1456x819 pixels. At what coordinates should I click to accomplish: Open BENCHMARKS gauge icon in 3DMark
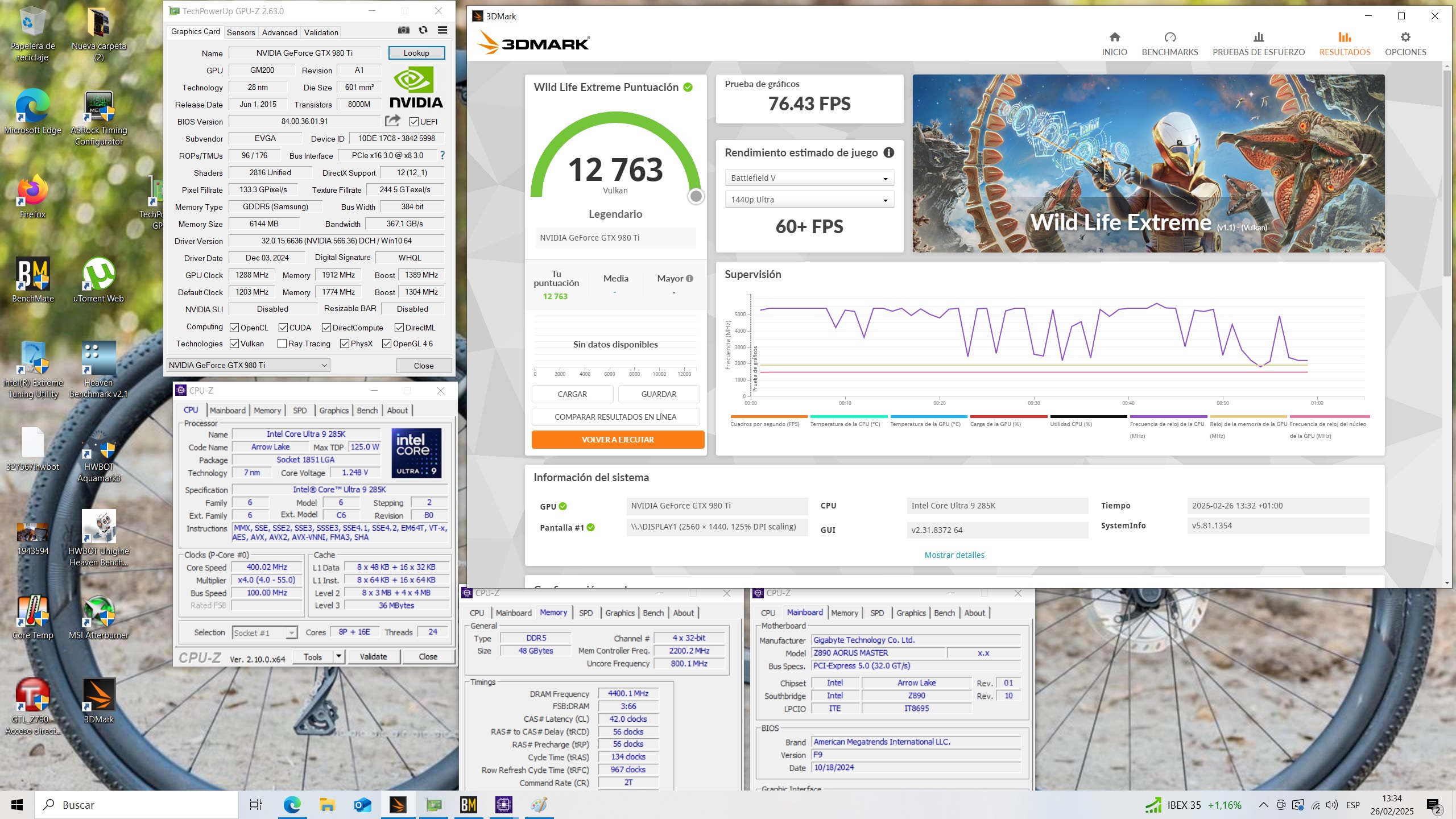[1170, 38]
